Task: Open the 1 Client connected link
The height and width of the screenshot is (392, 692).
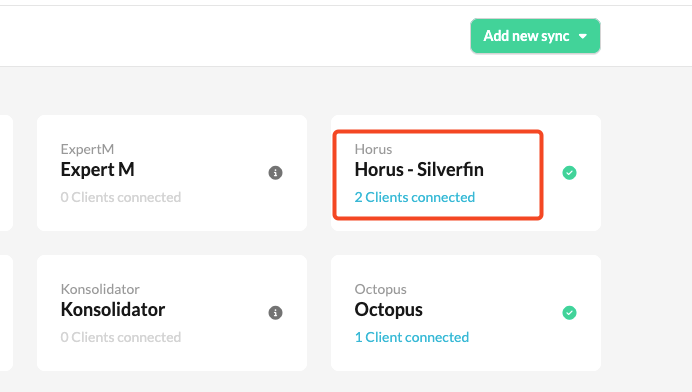Action: [x=412, y=337]
